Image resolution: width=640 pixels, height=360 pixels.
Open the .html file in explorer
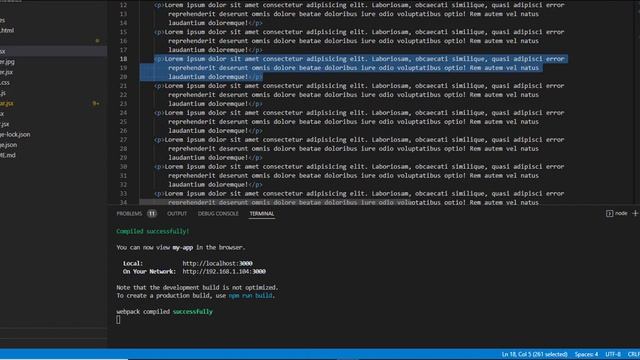click(x=7, y=30)
